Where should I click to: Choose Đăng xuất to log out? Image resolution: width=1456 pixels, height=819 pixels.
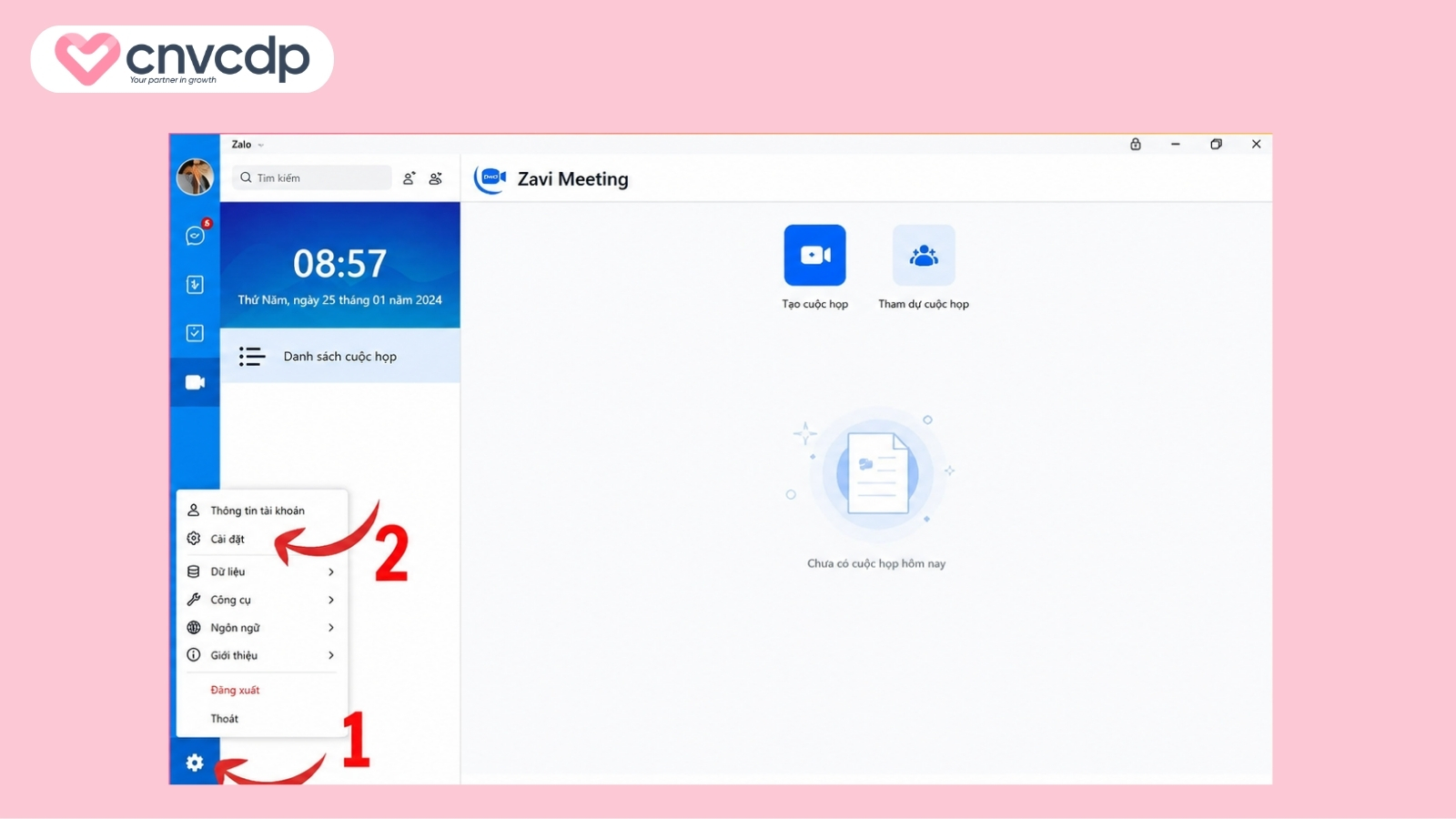point(262,690)
